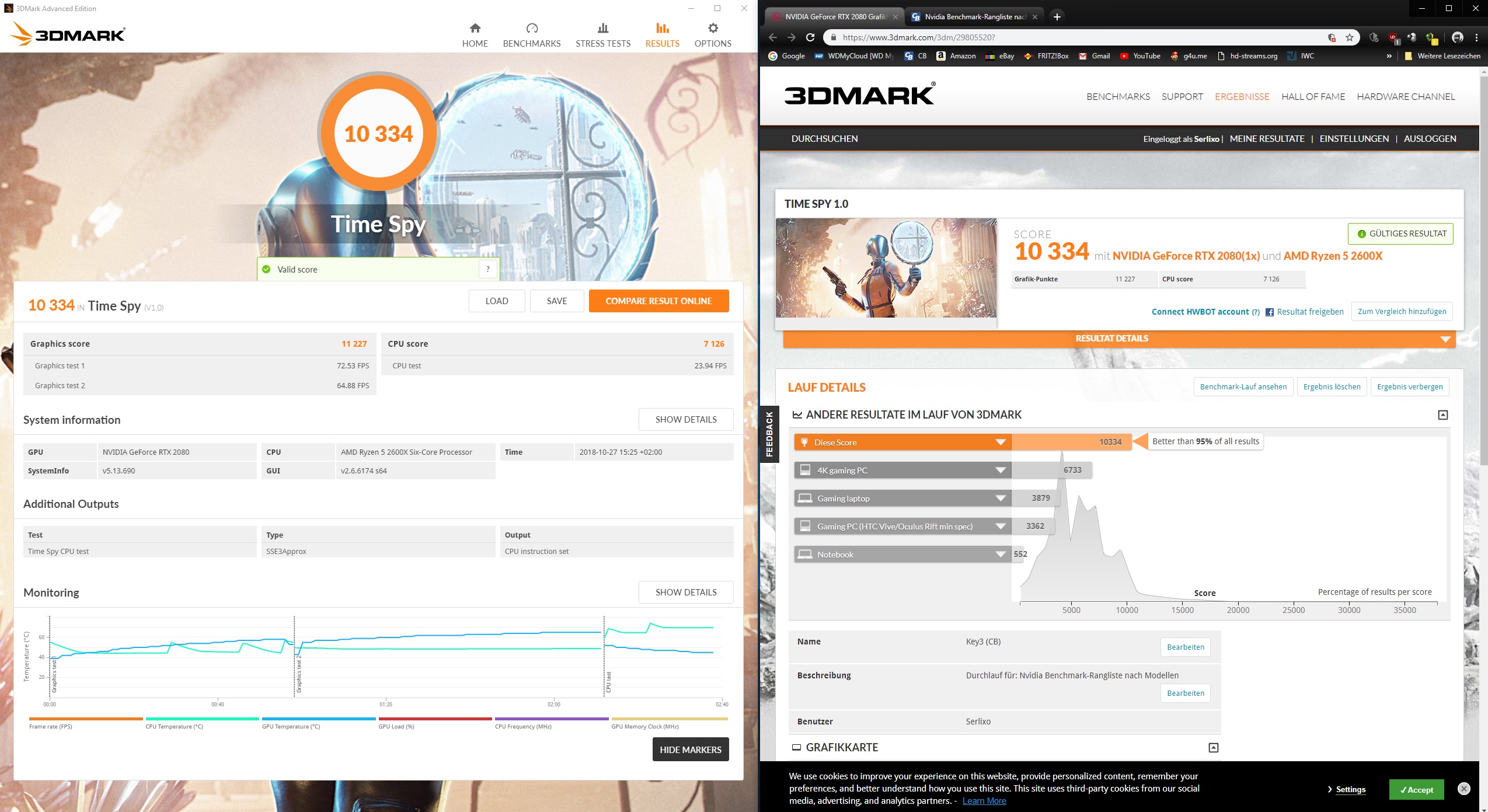Close the cookie banner with X icon
1488x812 pixels.
pos(1463,789)
